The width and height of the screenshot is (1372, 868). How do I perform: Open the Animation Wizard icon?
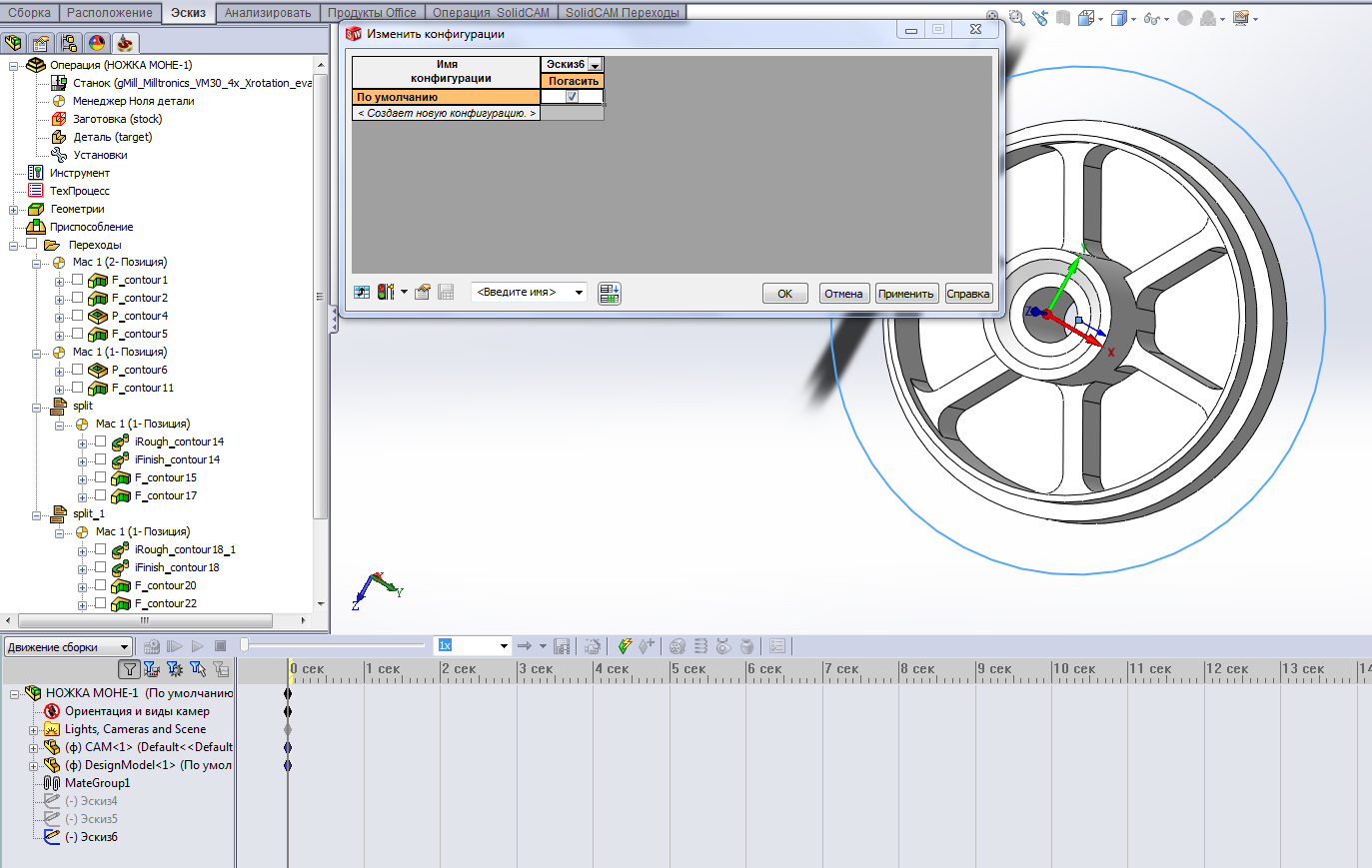593,646
